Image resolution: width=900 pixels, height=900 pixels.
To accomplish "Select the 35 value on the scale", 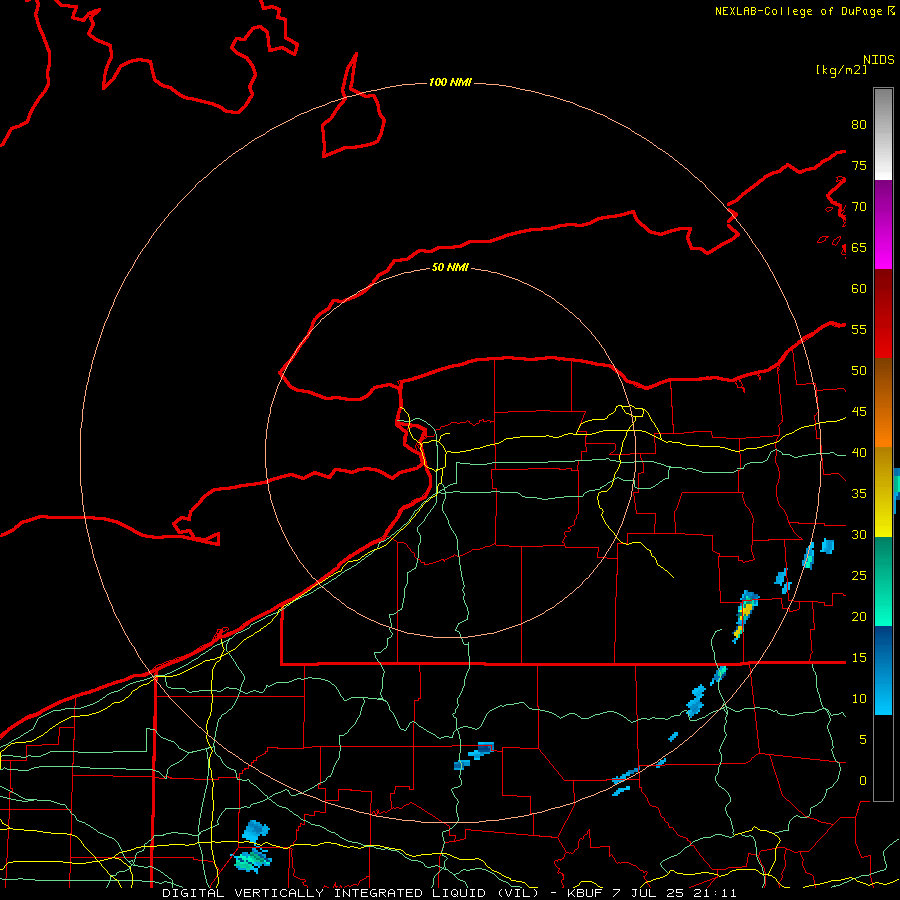I will click(859, 494).
